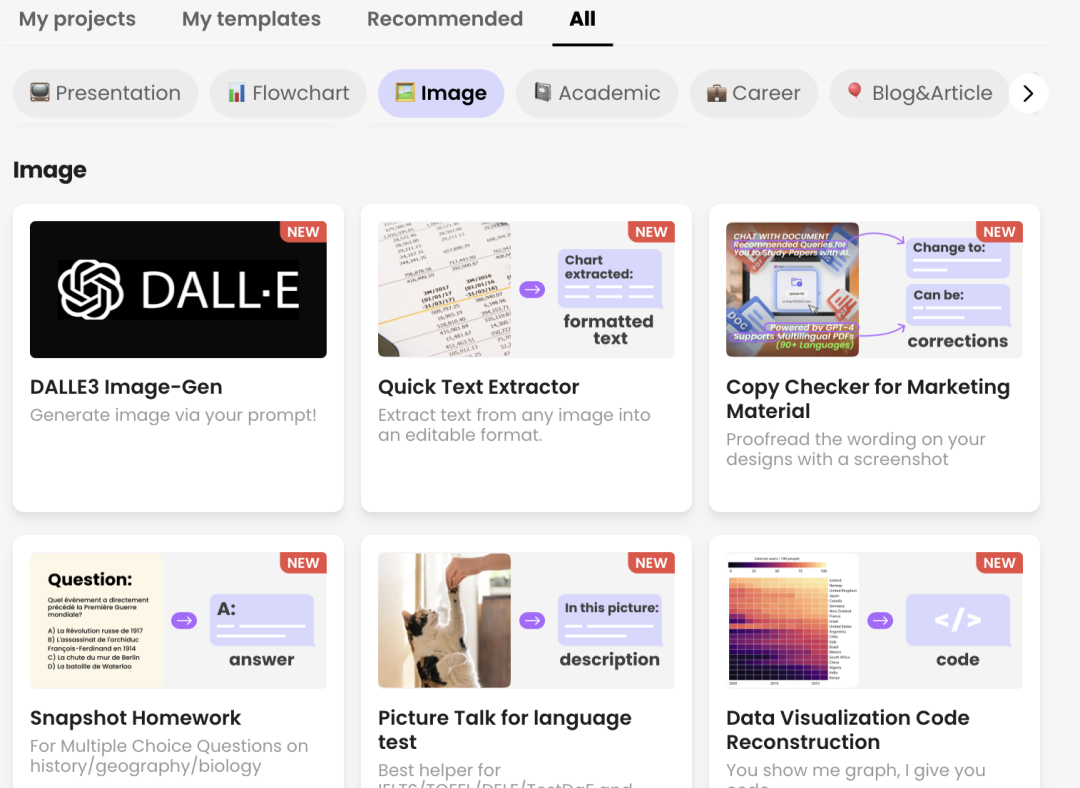Click NEW badge on Copy Checker card

[999, 231]
